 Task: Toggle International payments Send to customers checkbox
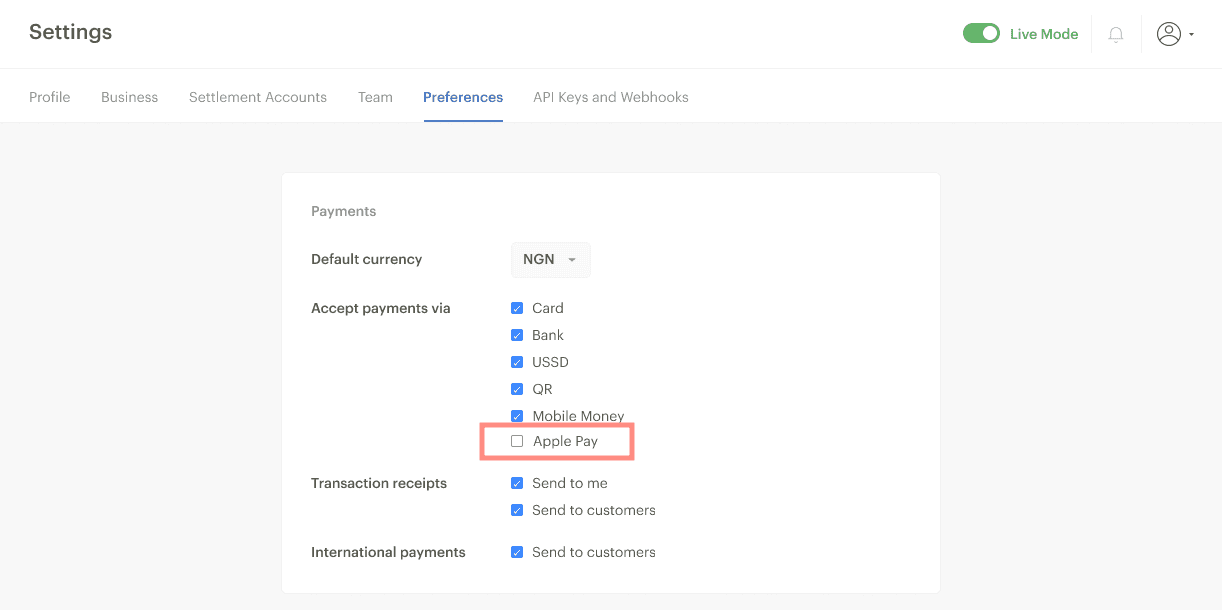pyautogui.click(x=517, y=552)
